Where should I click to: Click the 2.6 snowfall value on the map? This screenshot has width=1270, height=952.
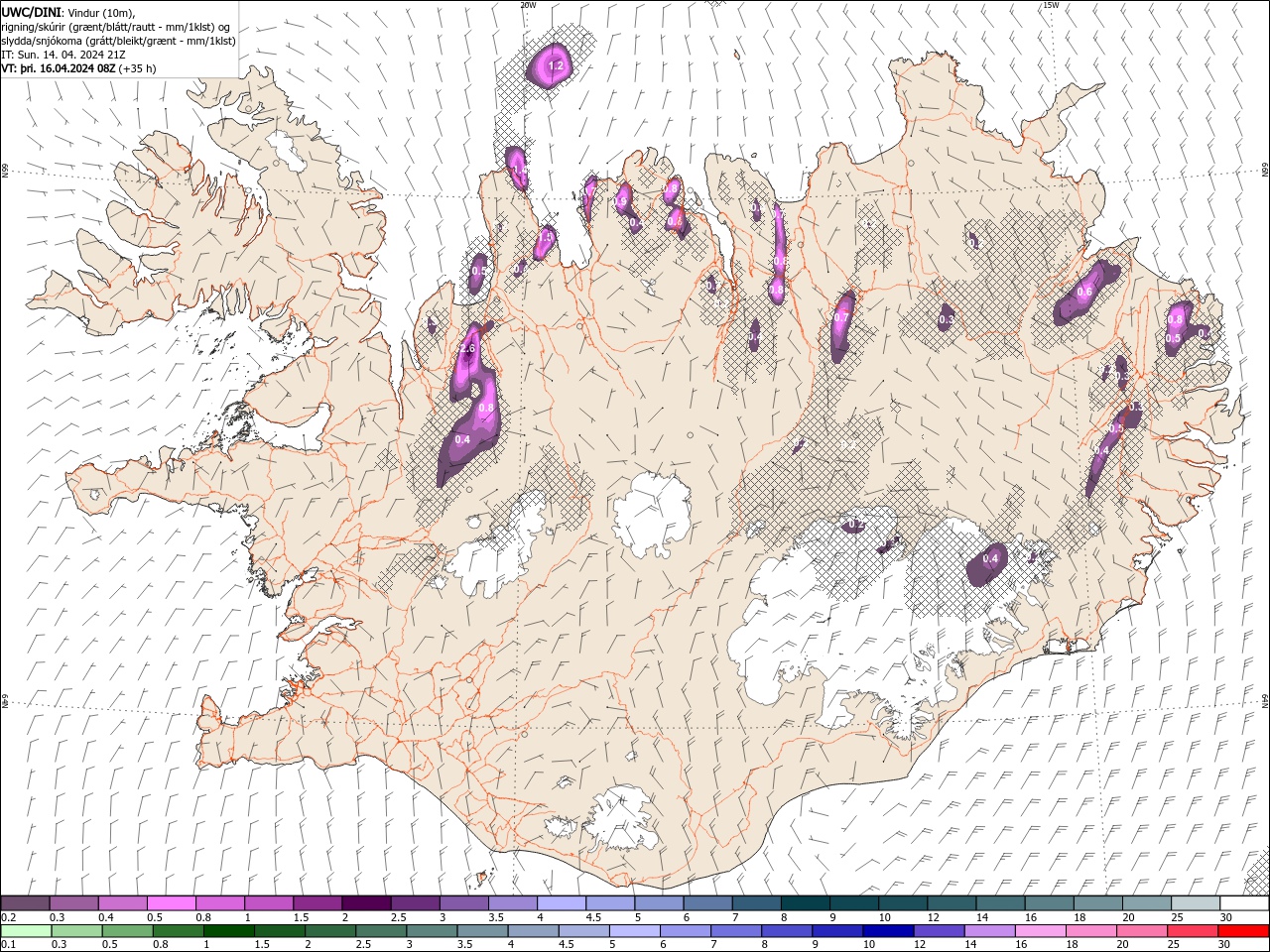tap(469, 349)
